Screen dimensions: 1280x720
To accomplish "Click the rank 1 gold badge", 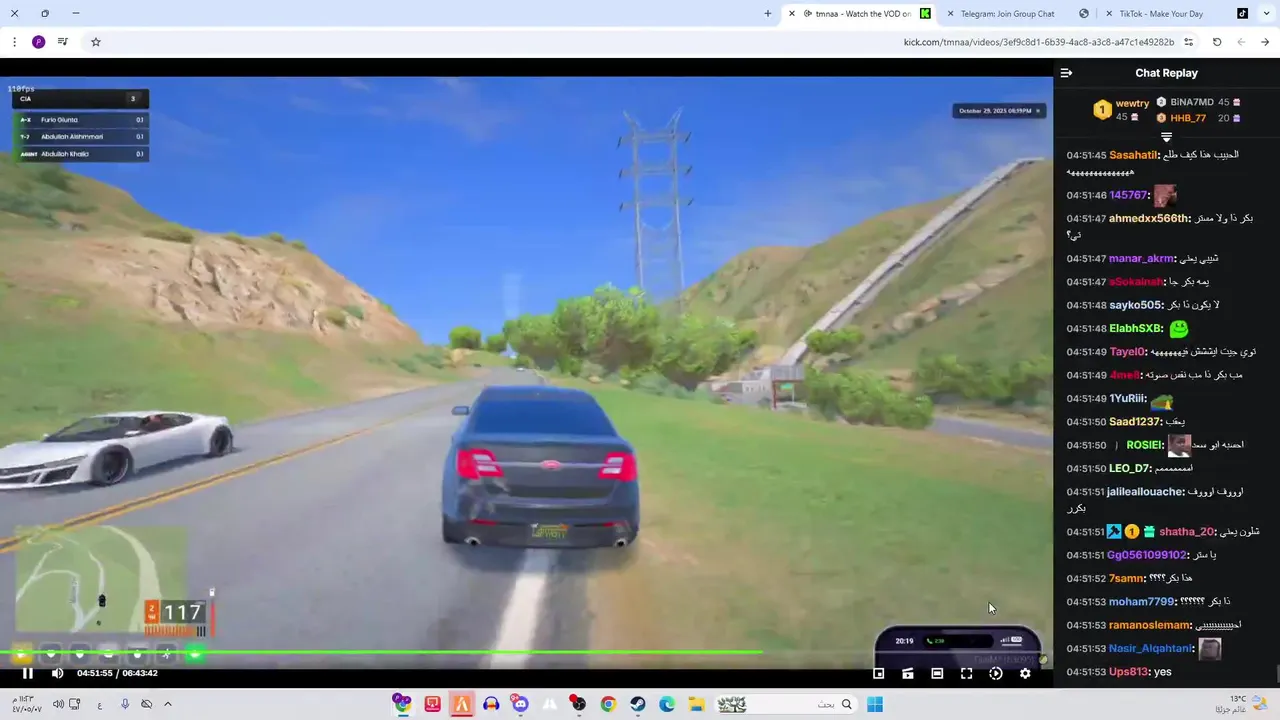I will click(1102, 110).
